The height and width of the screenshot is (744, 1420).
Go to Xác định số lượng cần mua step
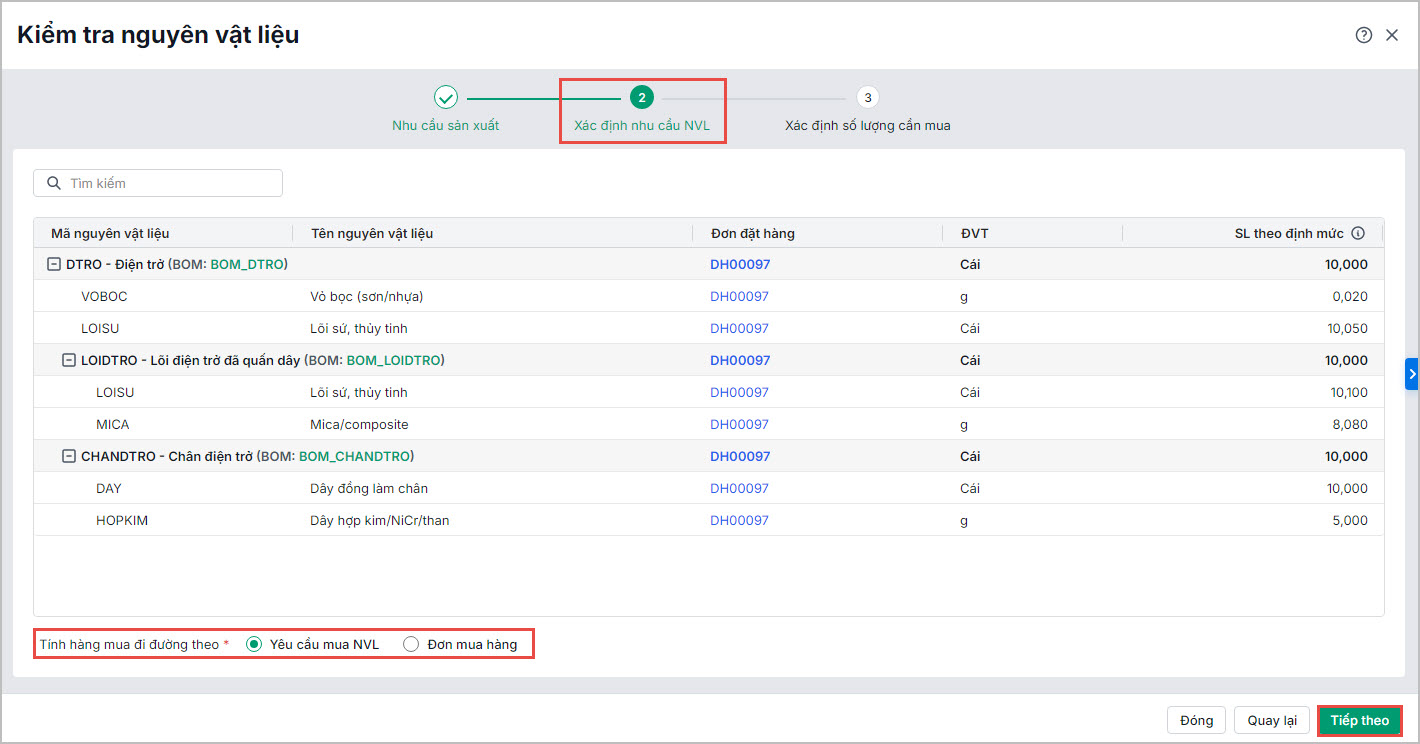867,126
